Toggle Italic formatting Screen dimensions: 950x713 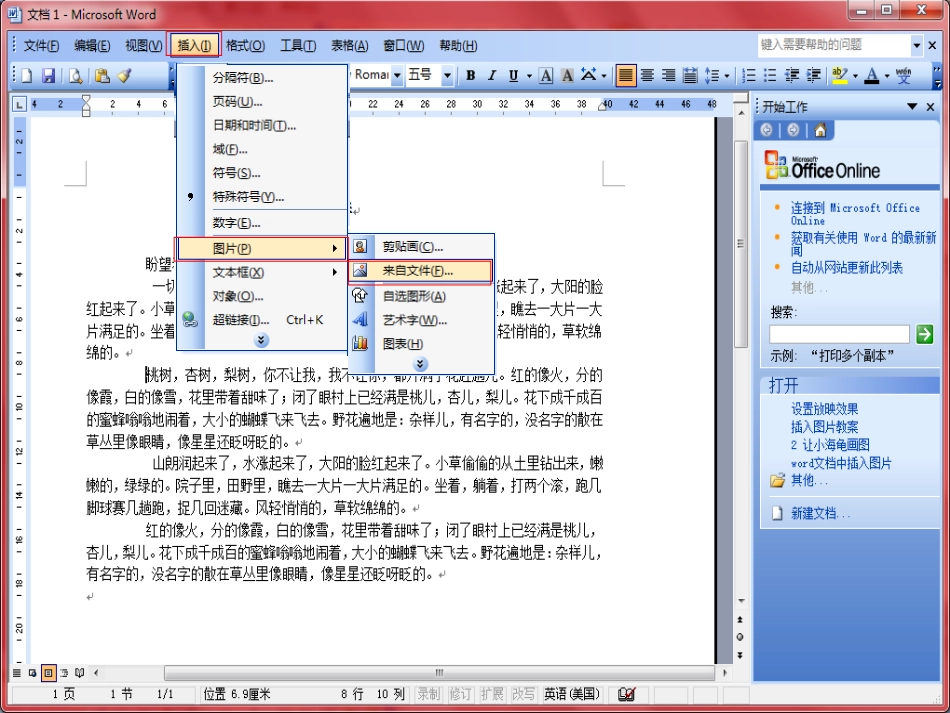point(491,75)
